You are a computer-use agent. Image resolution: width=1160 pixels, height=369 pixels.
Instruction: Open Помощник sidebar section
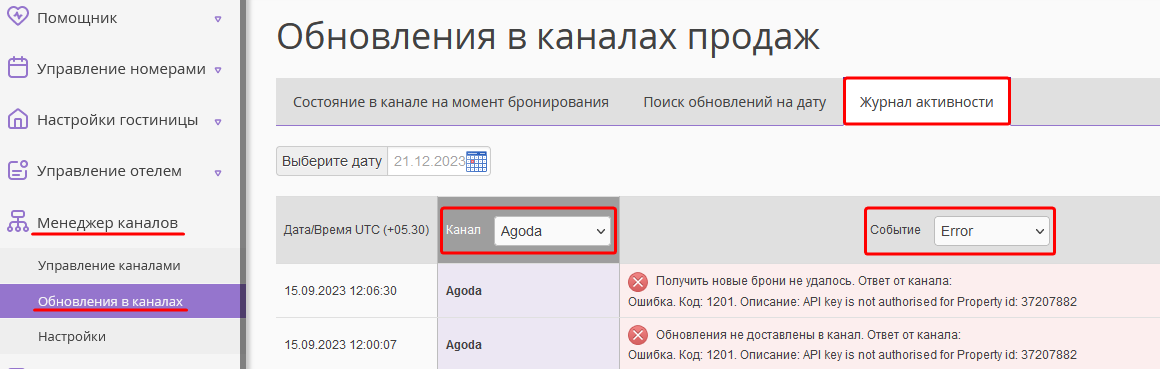[x=77, y=18]
